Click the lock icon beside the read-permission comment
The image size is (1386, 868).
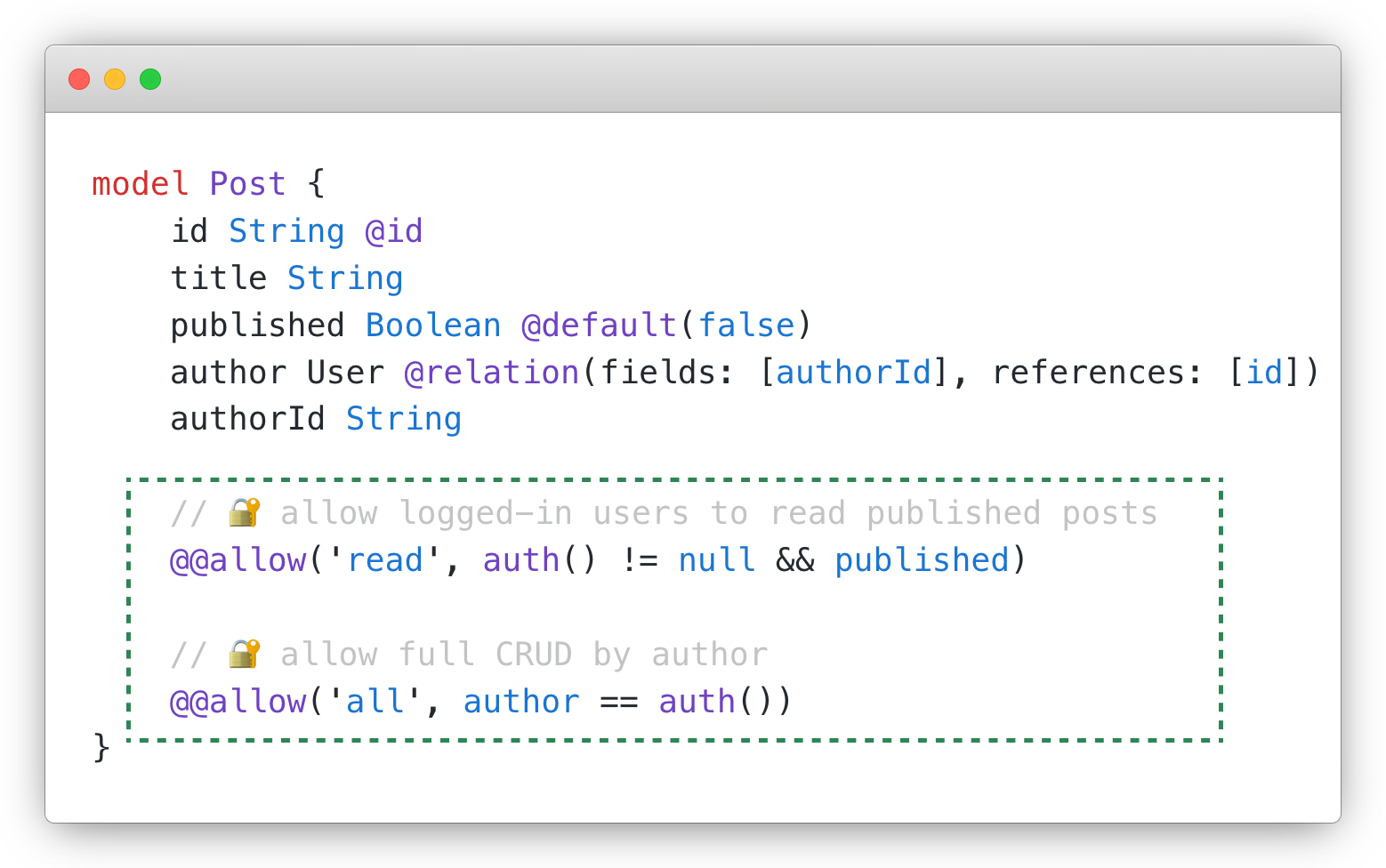(242, 512)
